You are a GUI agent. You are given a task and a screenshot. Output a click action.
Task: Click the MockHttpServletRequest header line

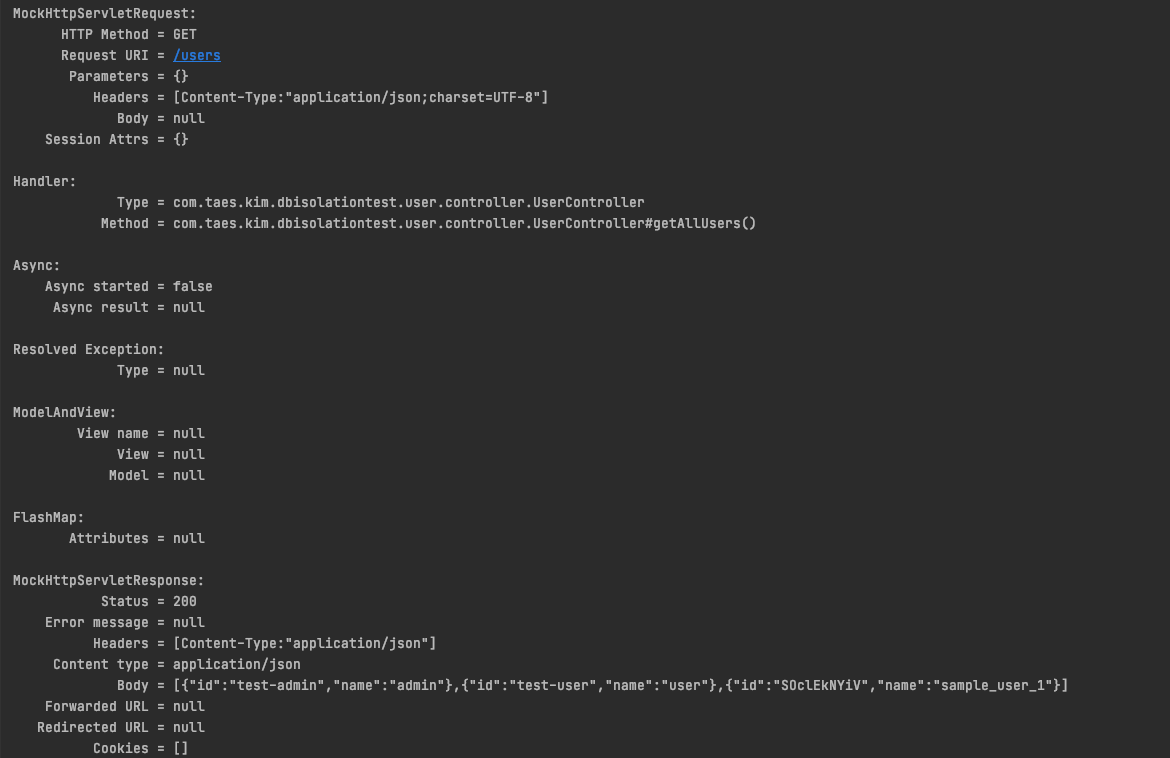pyautogui.click(x=104, y=13)
